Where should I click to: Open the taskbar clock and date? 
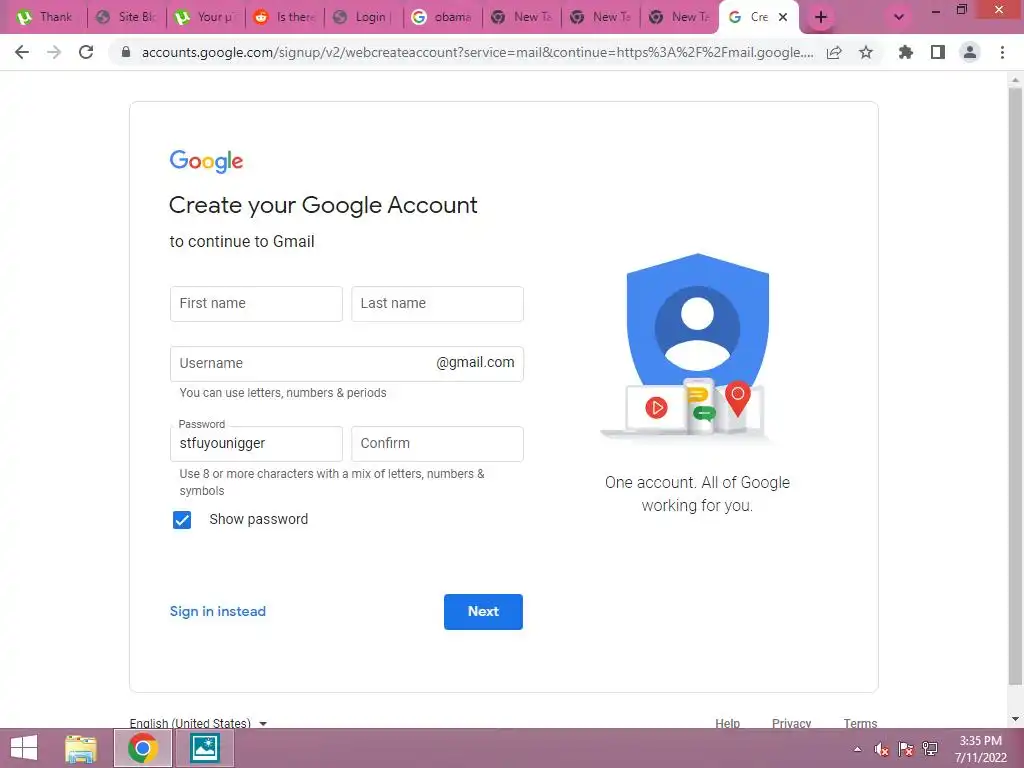click(980, 749)
